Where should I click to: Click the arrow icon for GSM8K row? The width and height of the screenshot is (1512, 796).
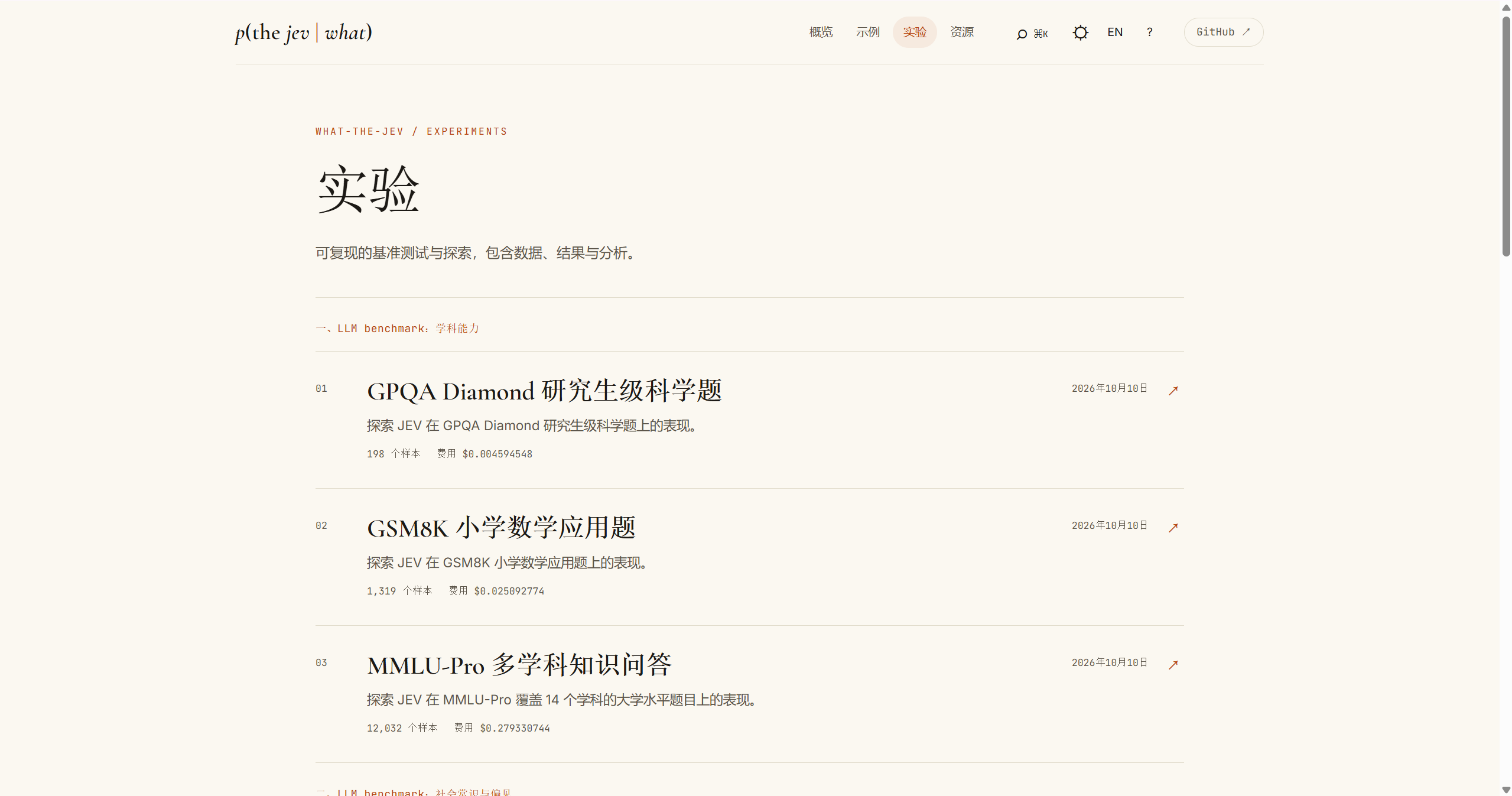(1173, 528)
